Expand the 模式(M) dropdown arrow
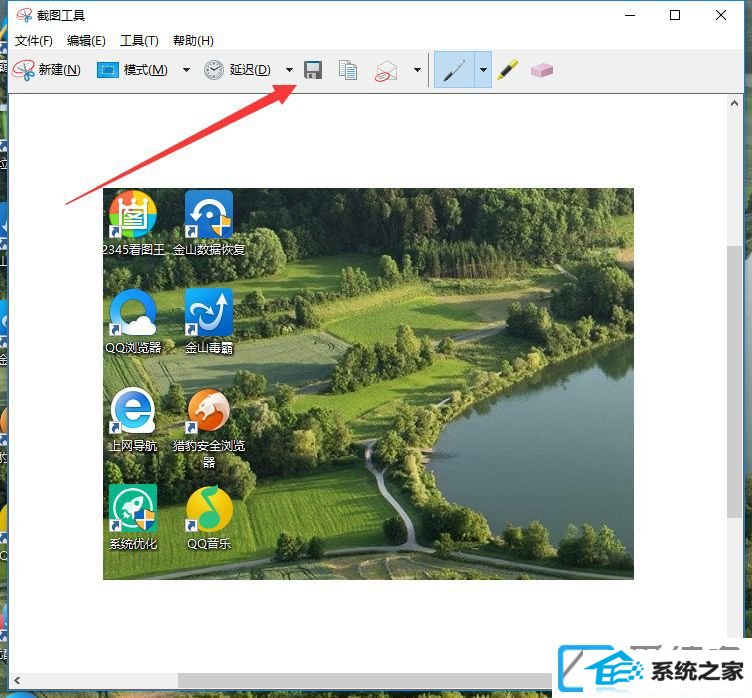The image size is (752, 698). 187,70
